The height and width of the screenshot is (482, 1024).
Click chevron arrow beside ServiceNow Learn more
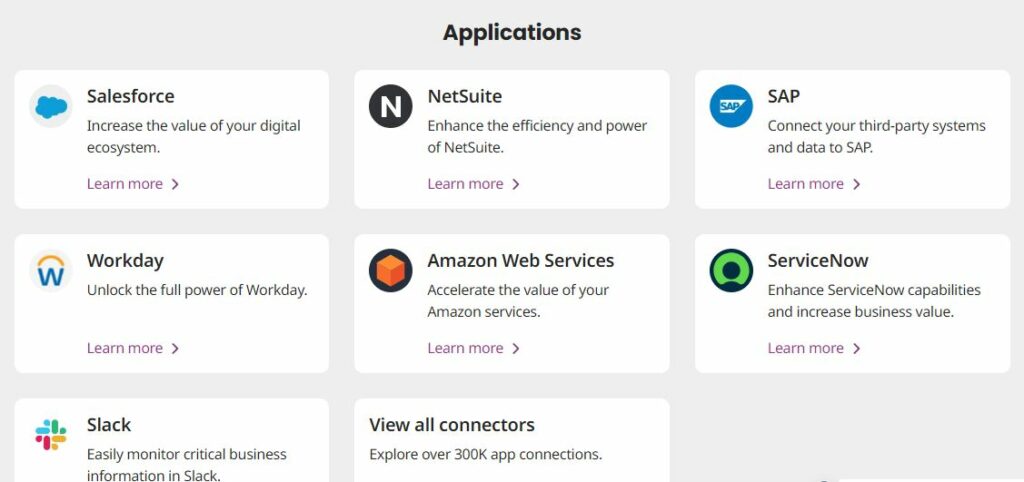[856, 349]
